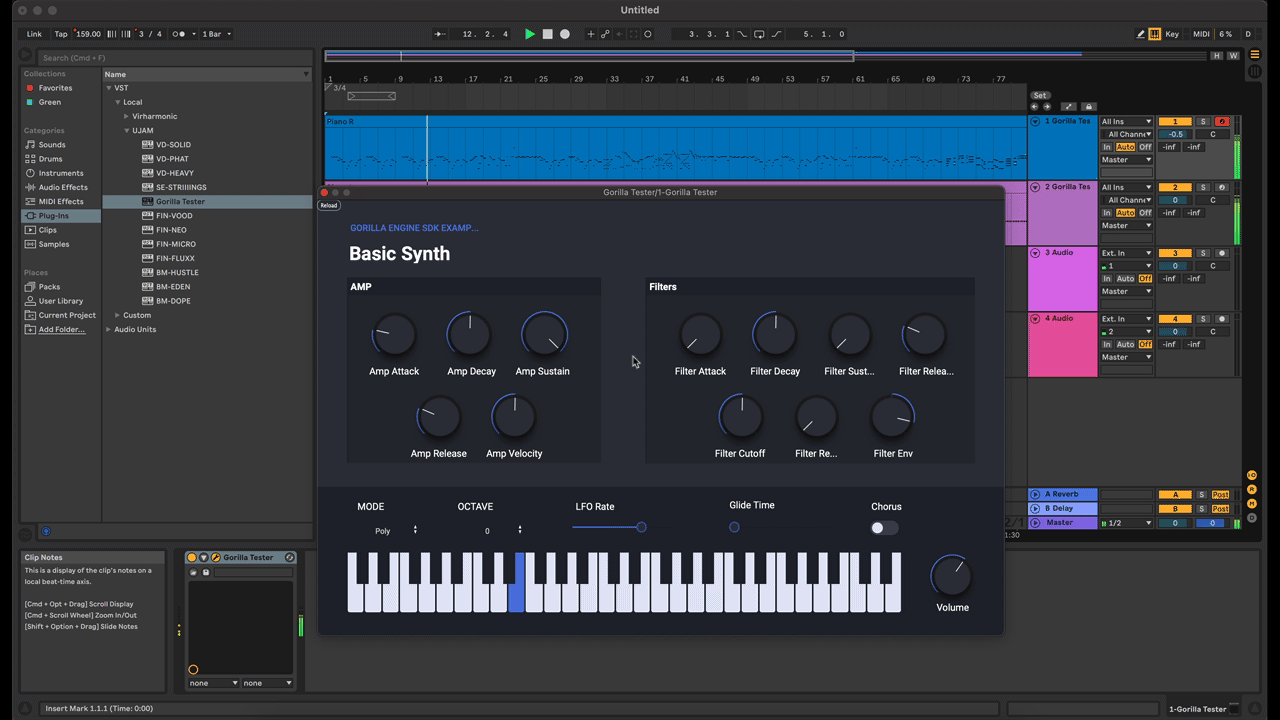Open Master output dropdown on track 2

click(1126, 226)
